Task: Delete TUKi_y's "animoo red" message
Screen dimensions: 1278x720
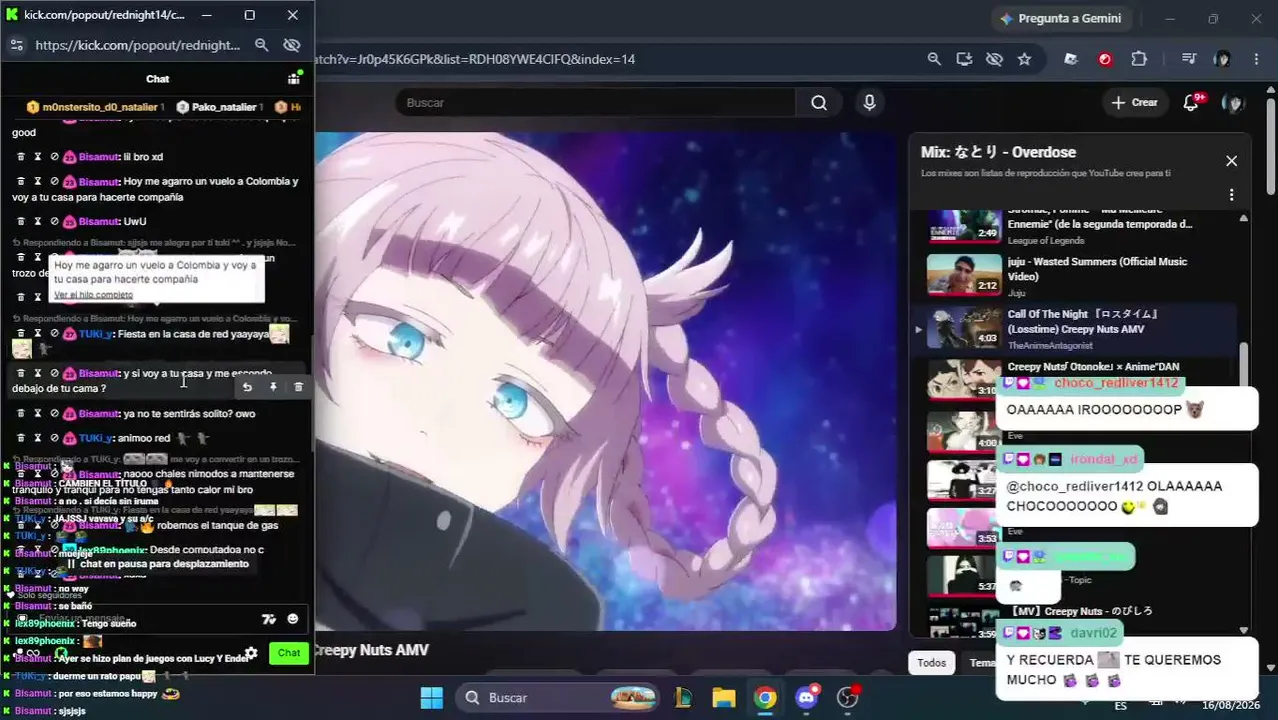Action: 20,438
